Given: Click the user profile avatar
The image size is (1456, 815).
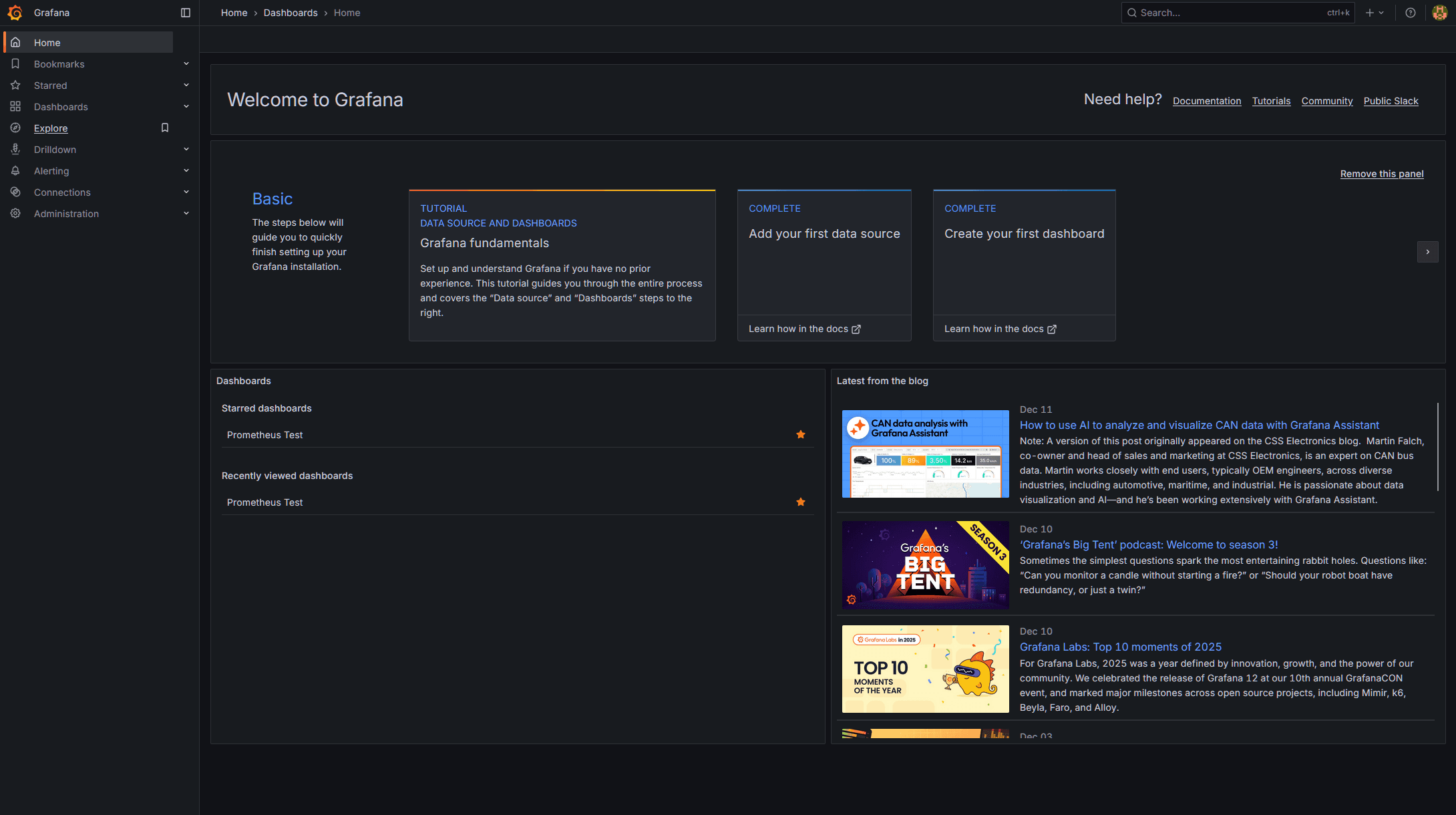Looking at the screenshot, I should coord(1440,12).
